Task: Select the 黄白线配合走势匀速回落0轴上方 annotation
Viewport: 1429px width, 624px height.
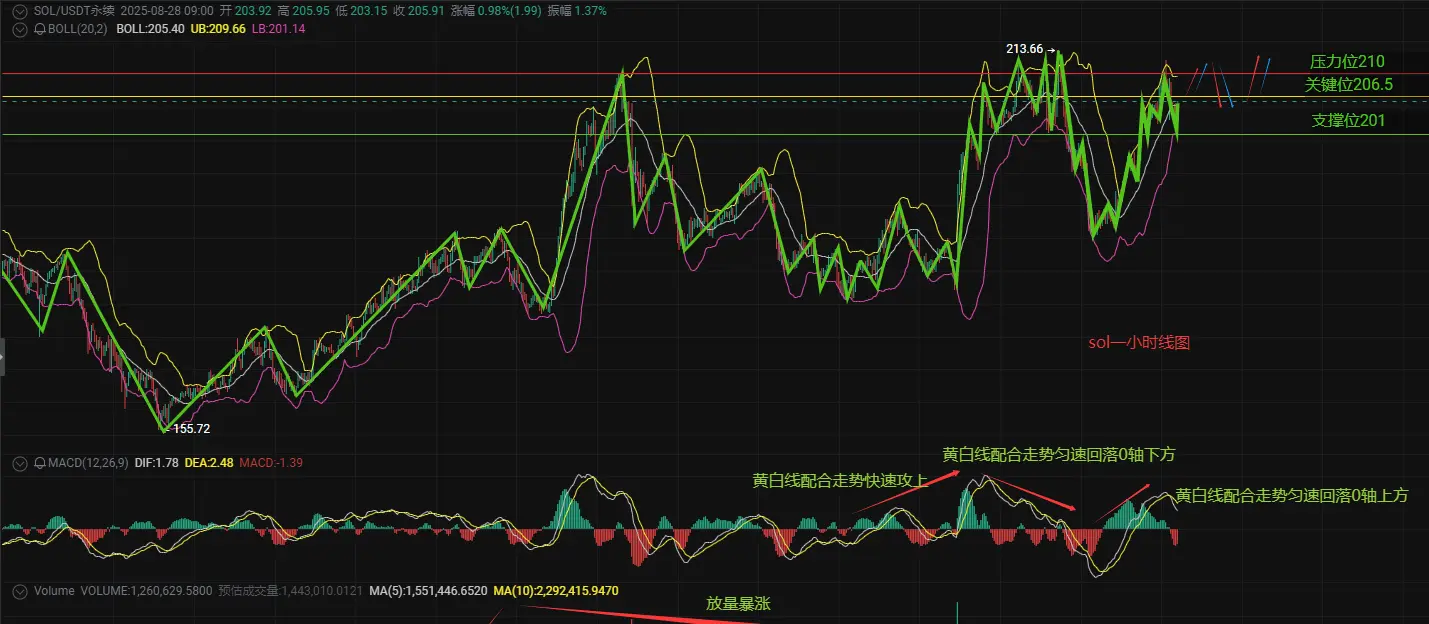Action: pos(1292,495)
